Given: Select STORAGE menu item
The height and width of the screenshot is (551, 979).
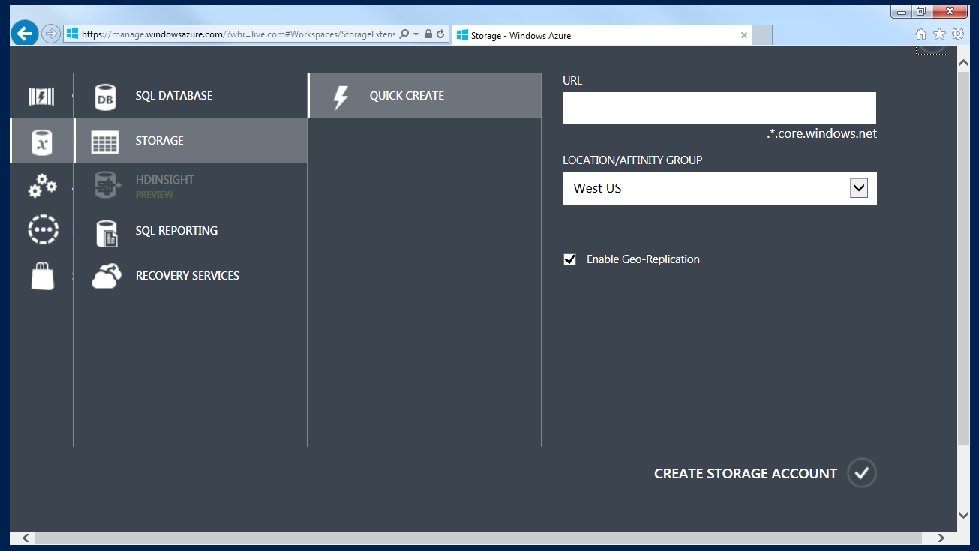Looking at the screenshot, I should 190,140.
